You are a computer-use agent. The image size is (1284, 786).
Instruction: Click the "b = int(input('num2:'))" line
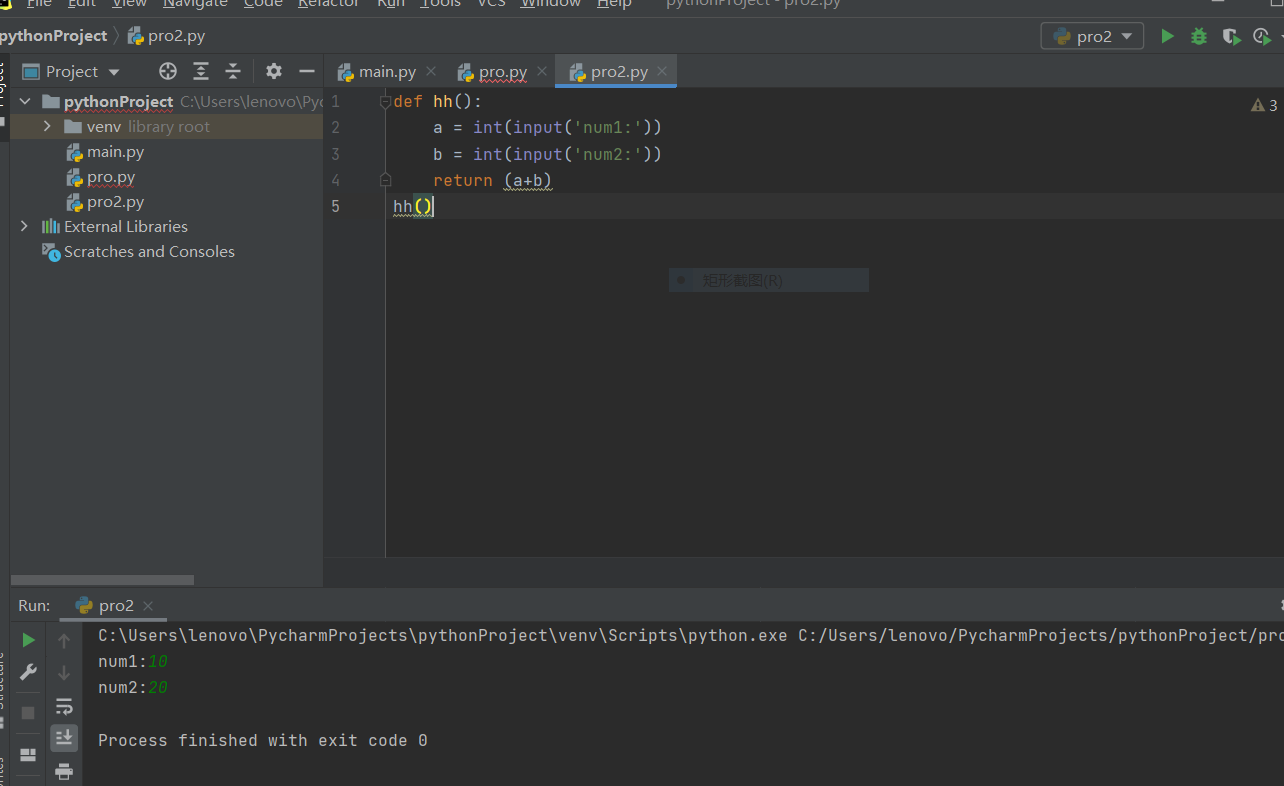tap(547, 154)
